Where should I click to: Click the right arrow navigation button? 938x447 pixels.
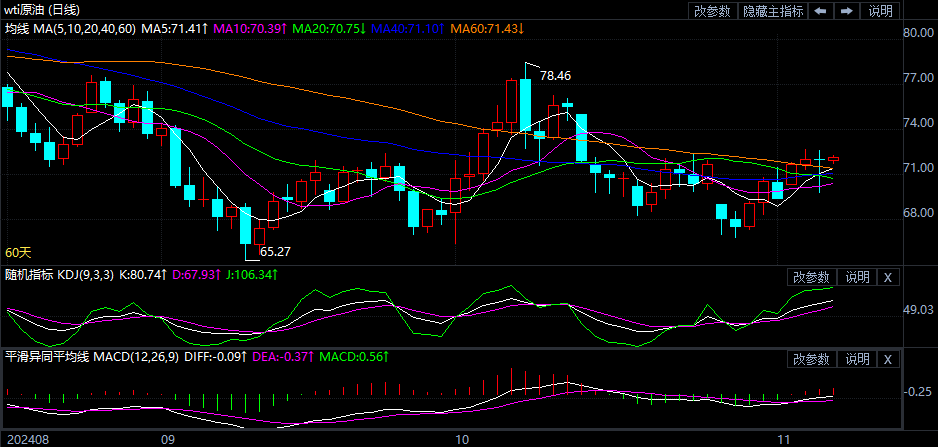[x=847, y=11]
